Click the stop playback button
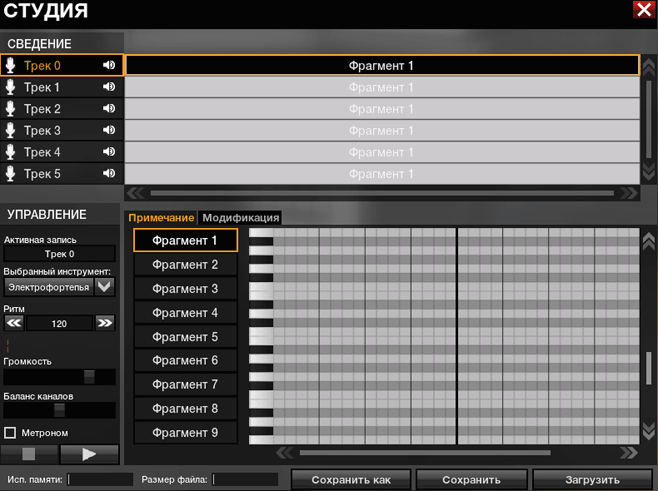The height and width of the screenshot is (491, 658). point(29,454)
